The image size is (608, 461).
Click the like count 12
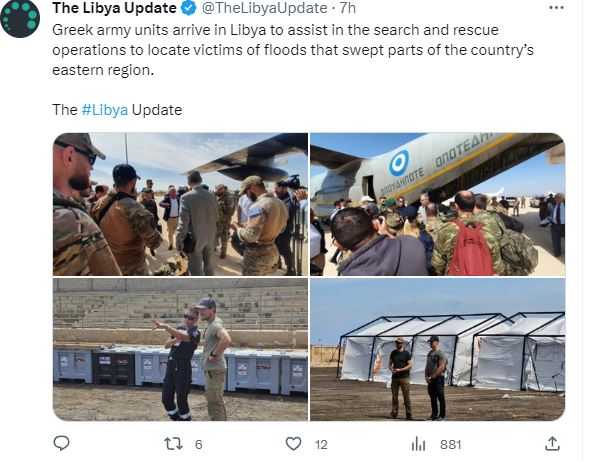pyautogui.click(x=321, y=444)
